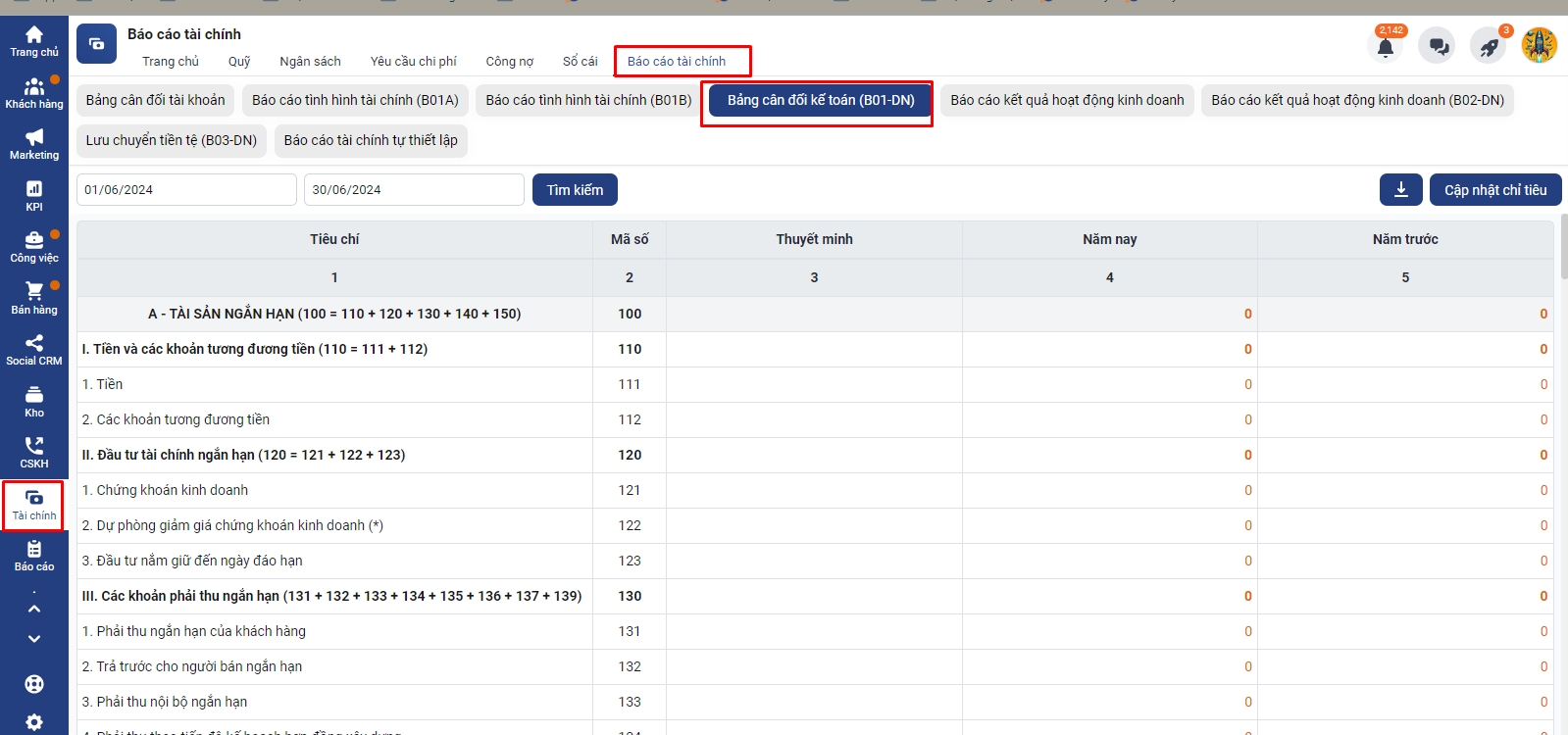Click the Cập nhật chỉ tiêu button
1568x735 pixels.
(1494, 190)
